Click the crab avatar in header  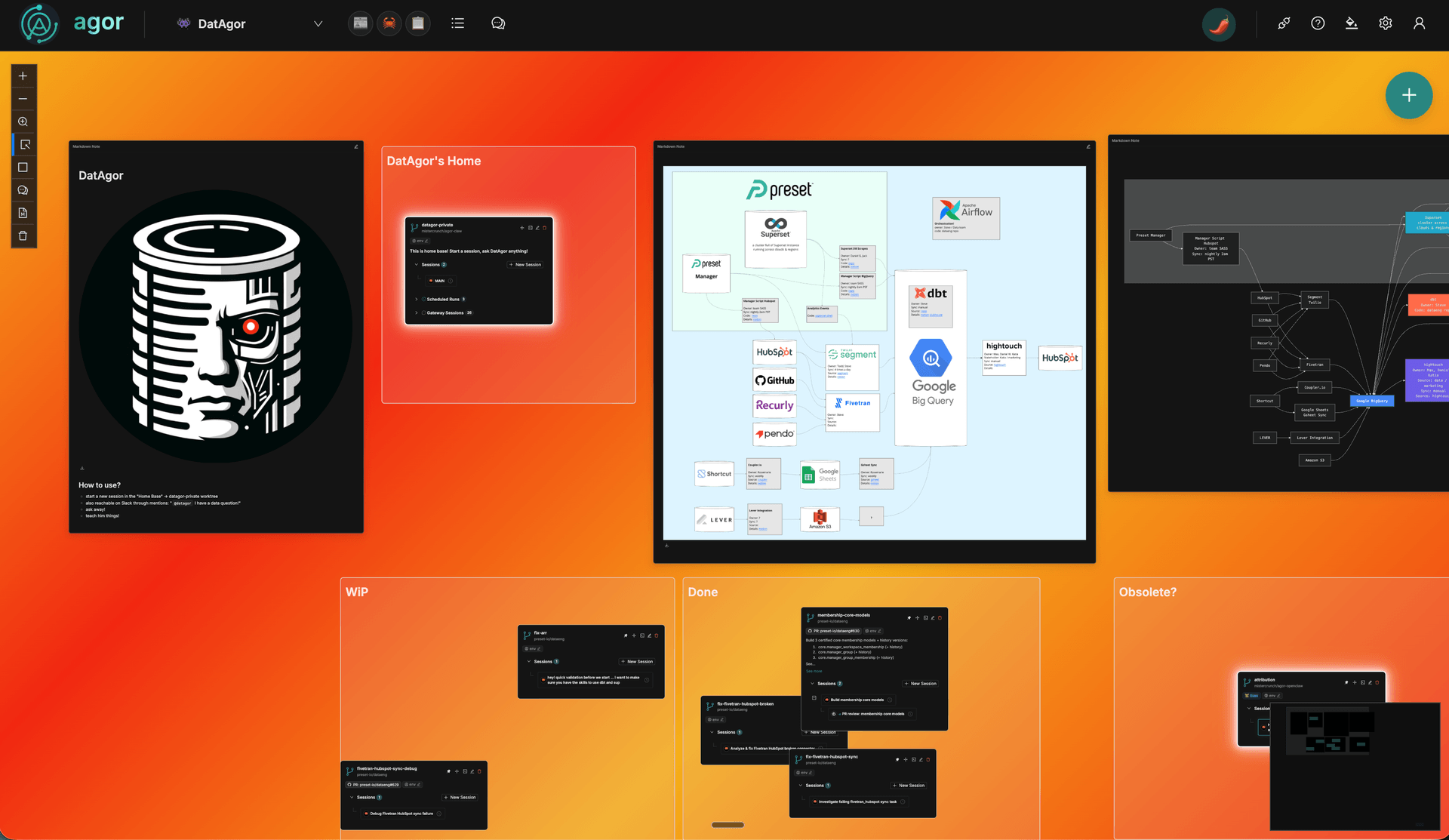click(x=389, y=23)
